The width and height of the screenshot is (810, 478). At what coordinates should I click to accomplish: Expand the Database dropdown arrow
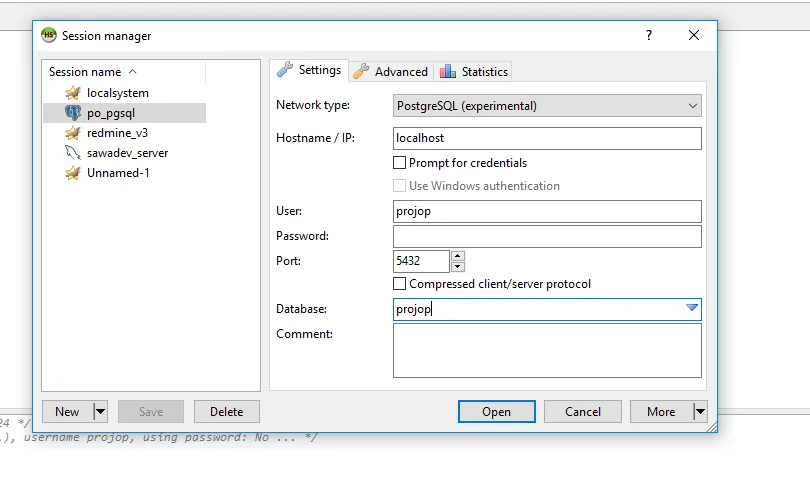pos(692,308)
